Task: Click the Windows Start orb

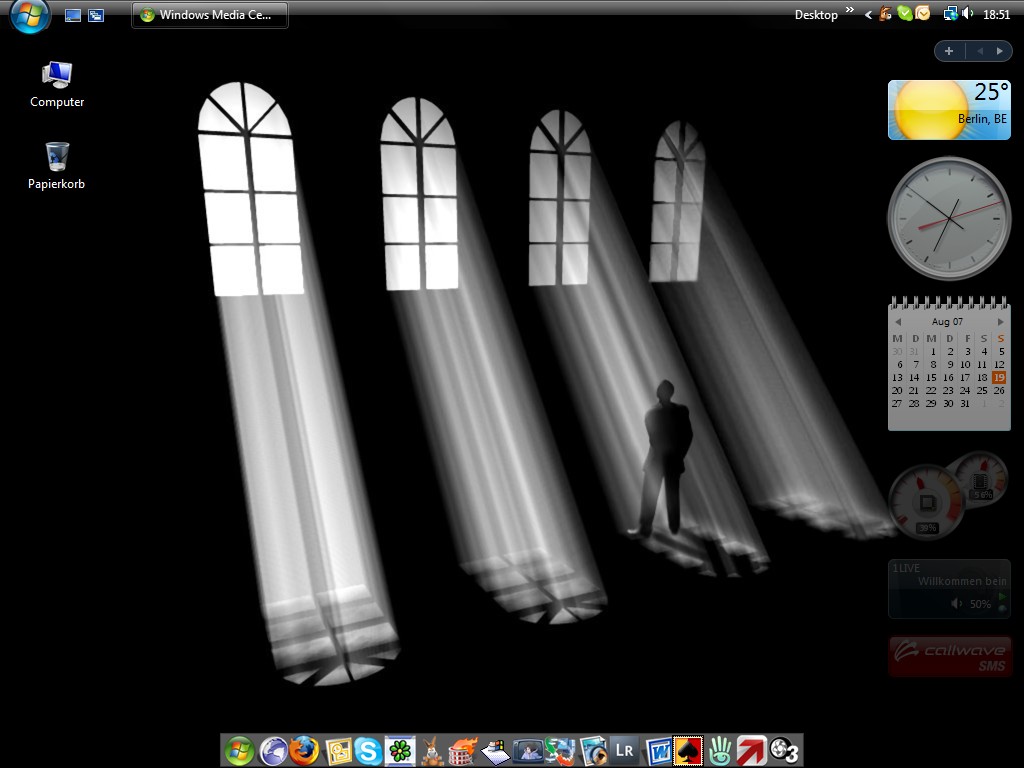Action: click(x=30, y=15)
